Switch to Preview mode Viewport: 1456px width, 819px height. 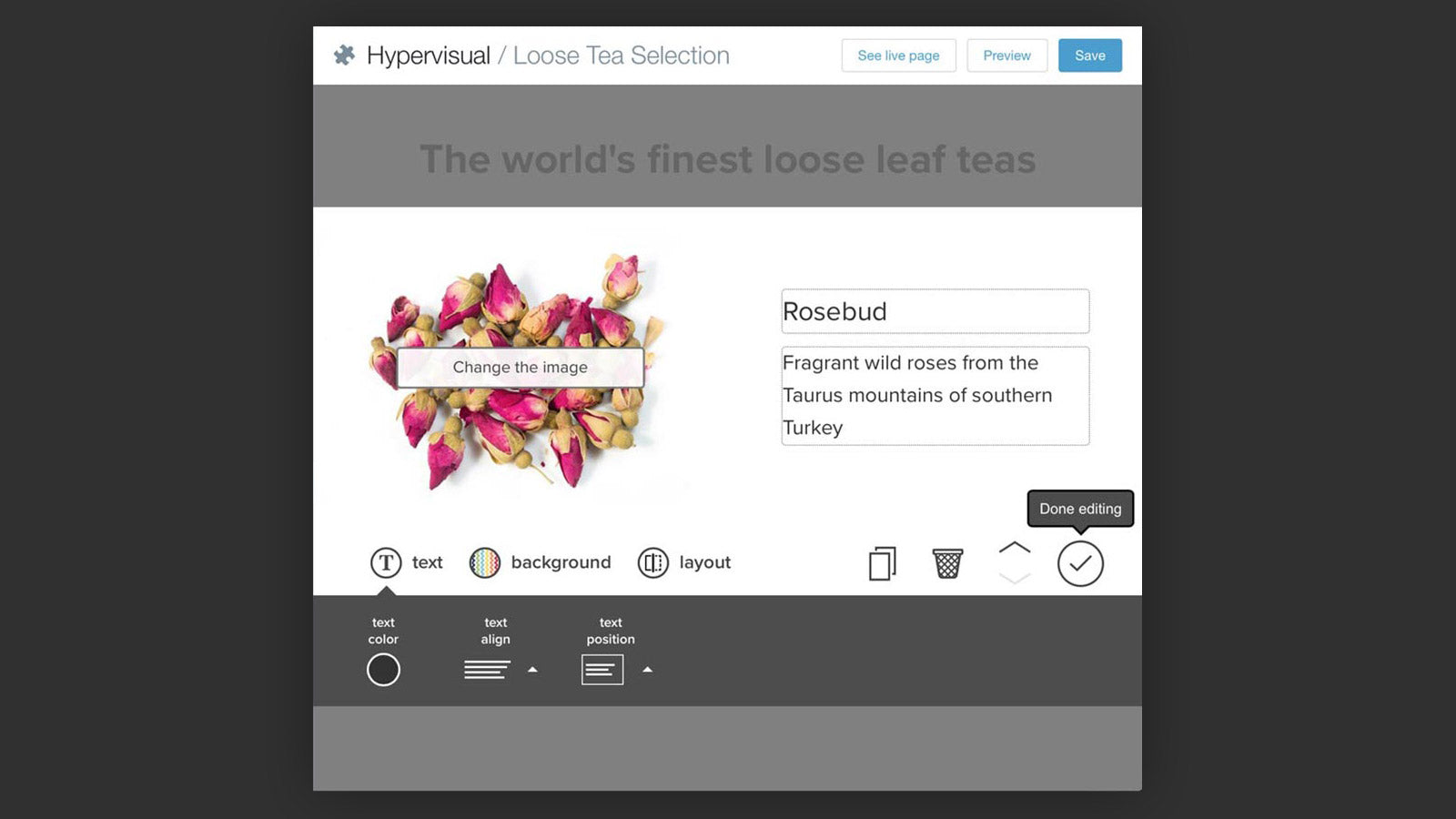pyautogui.click(x=1006, y=56)
